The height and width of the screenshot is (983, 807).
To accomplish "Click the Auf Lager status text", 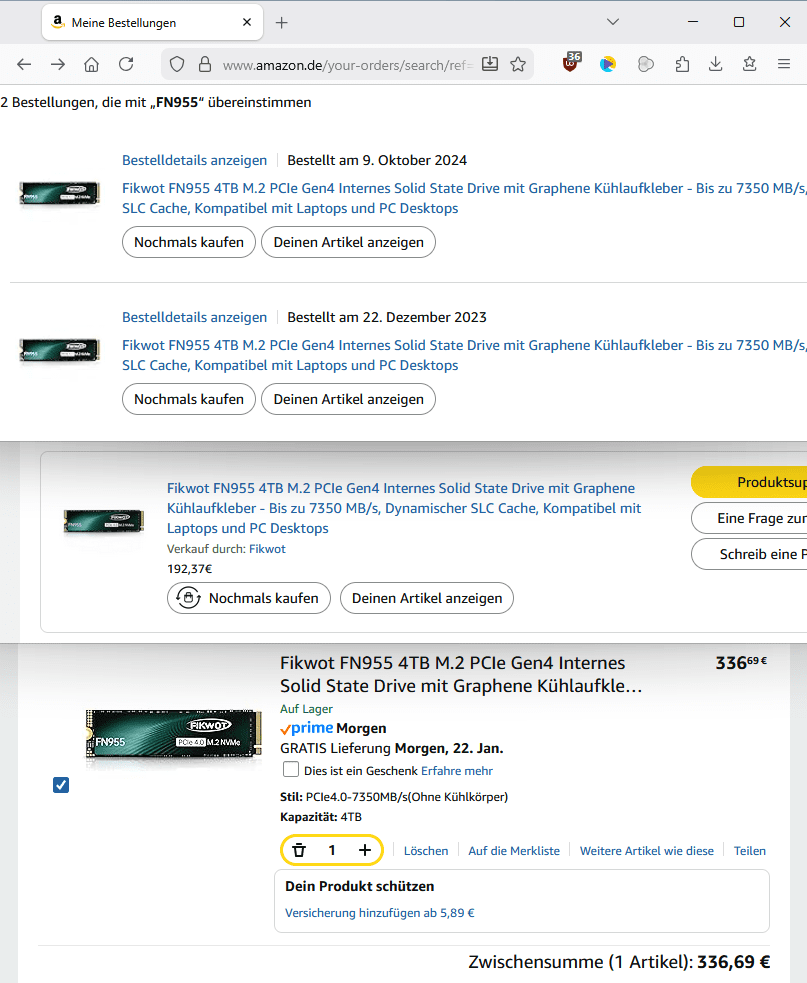I will click(306, 708).
